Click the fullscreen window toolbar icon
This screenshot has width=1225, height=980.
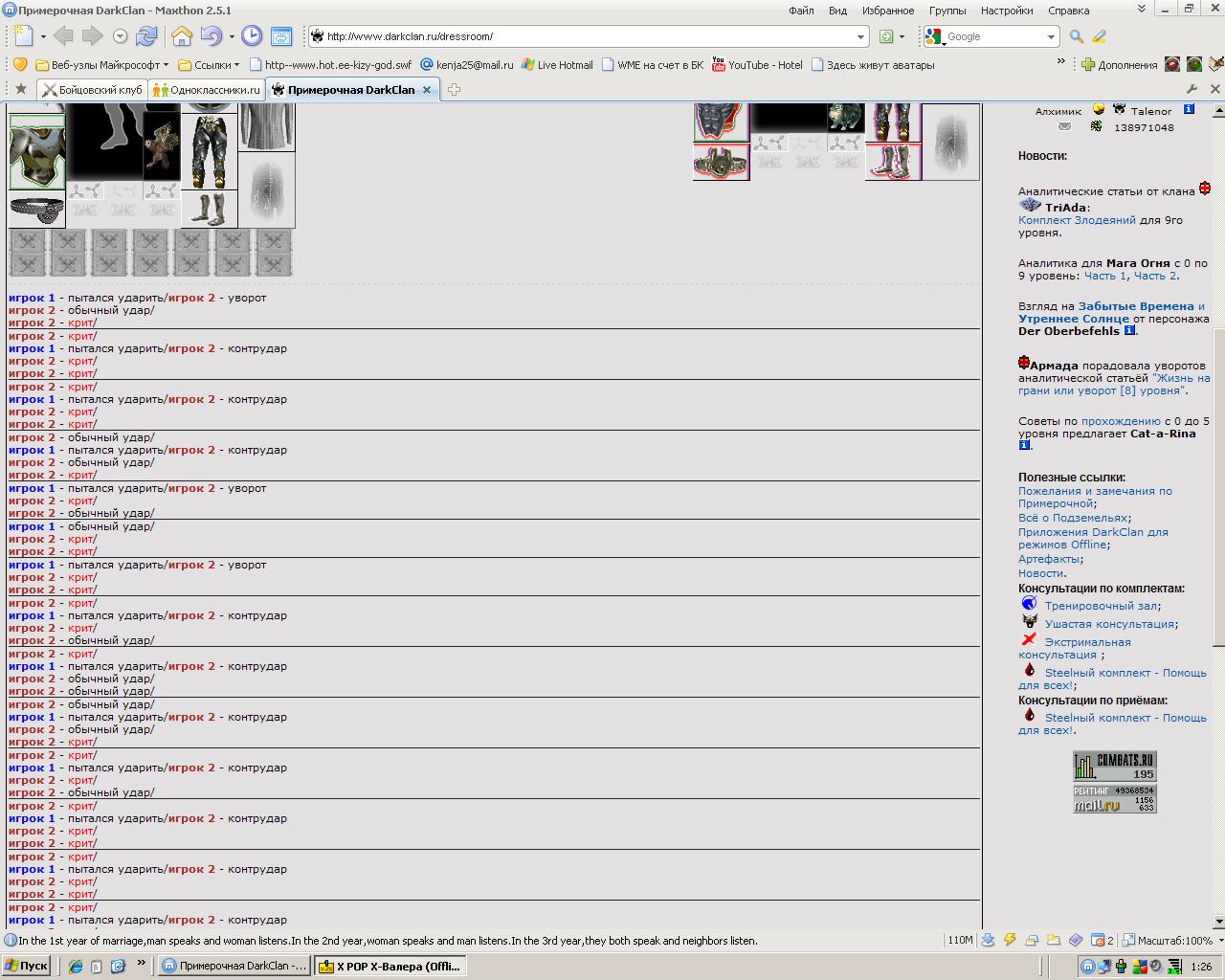(x=281, y=36)
